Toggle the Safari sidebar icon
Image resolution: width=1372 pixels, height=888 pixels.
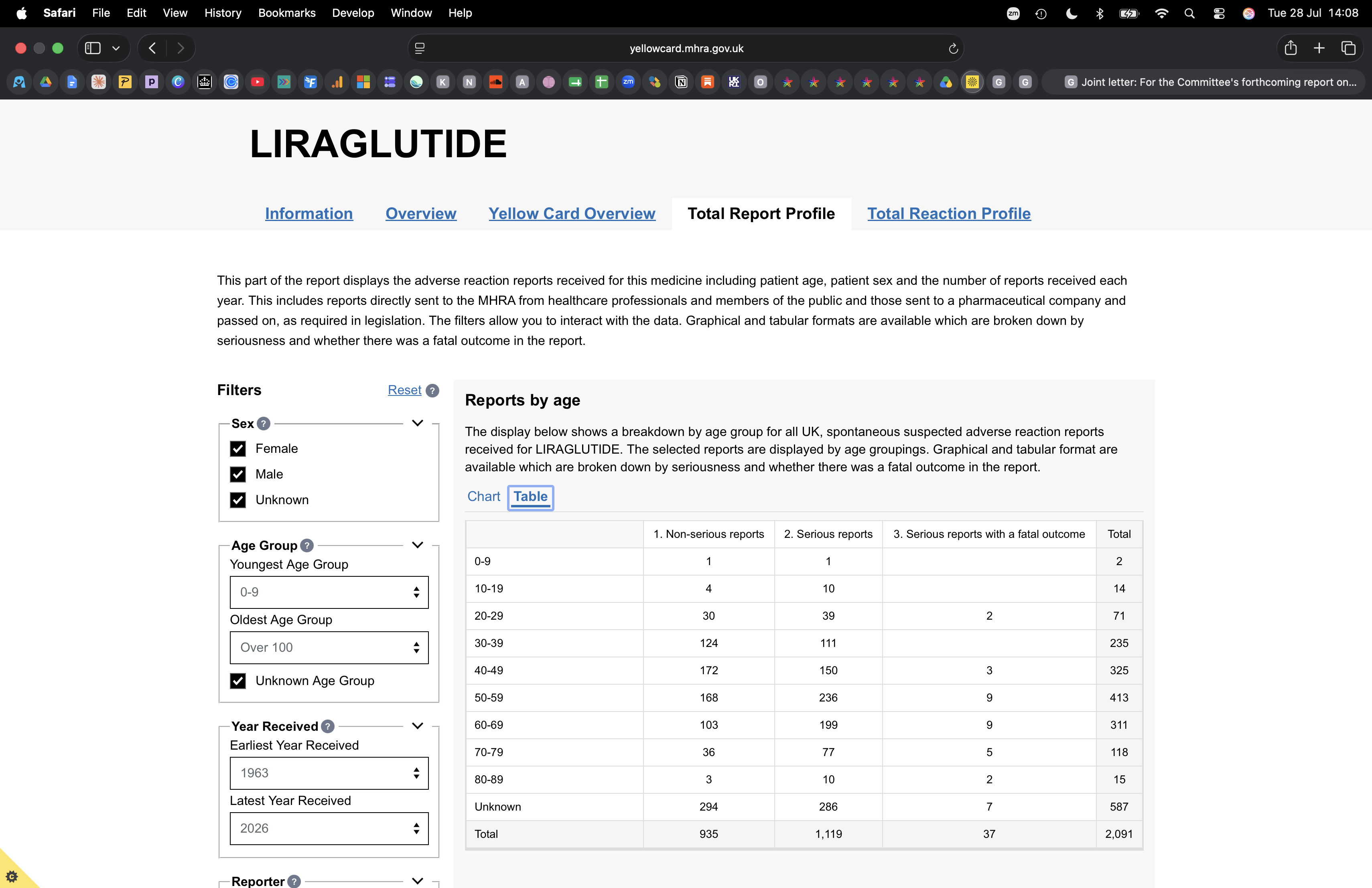(x=93, y=49)
